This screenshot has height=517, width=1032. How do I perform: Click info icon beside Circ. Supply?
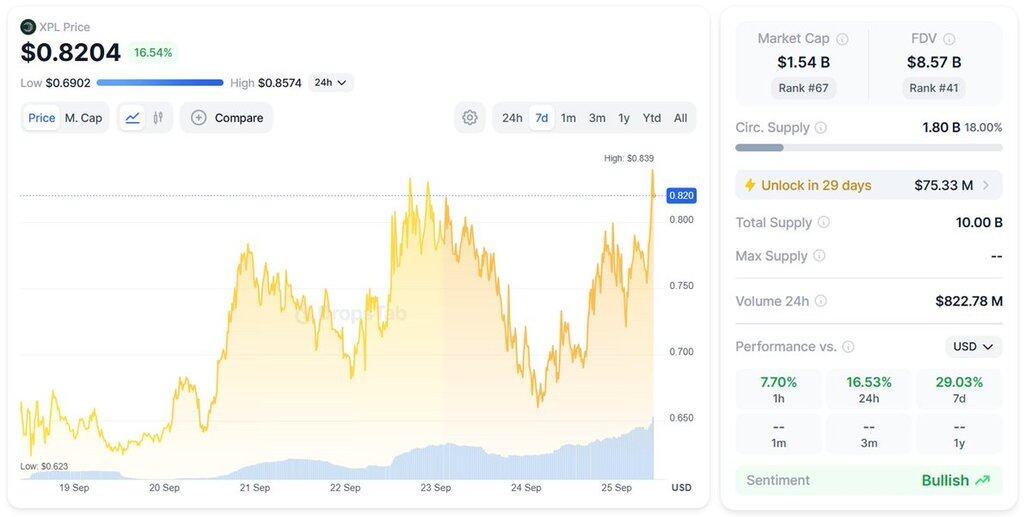(x=821, y=128)
